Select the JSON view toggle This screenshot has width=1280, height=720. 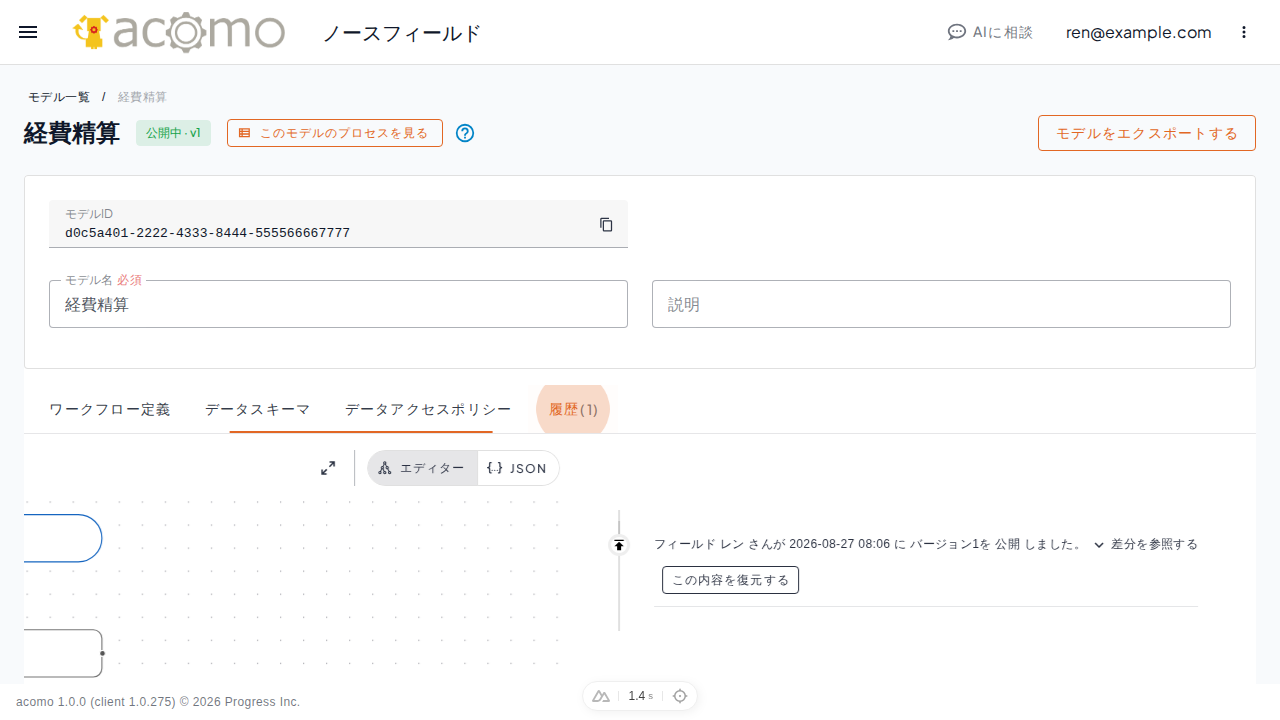pyautogui.click(x=518, y=468)
